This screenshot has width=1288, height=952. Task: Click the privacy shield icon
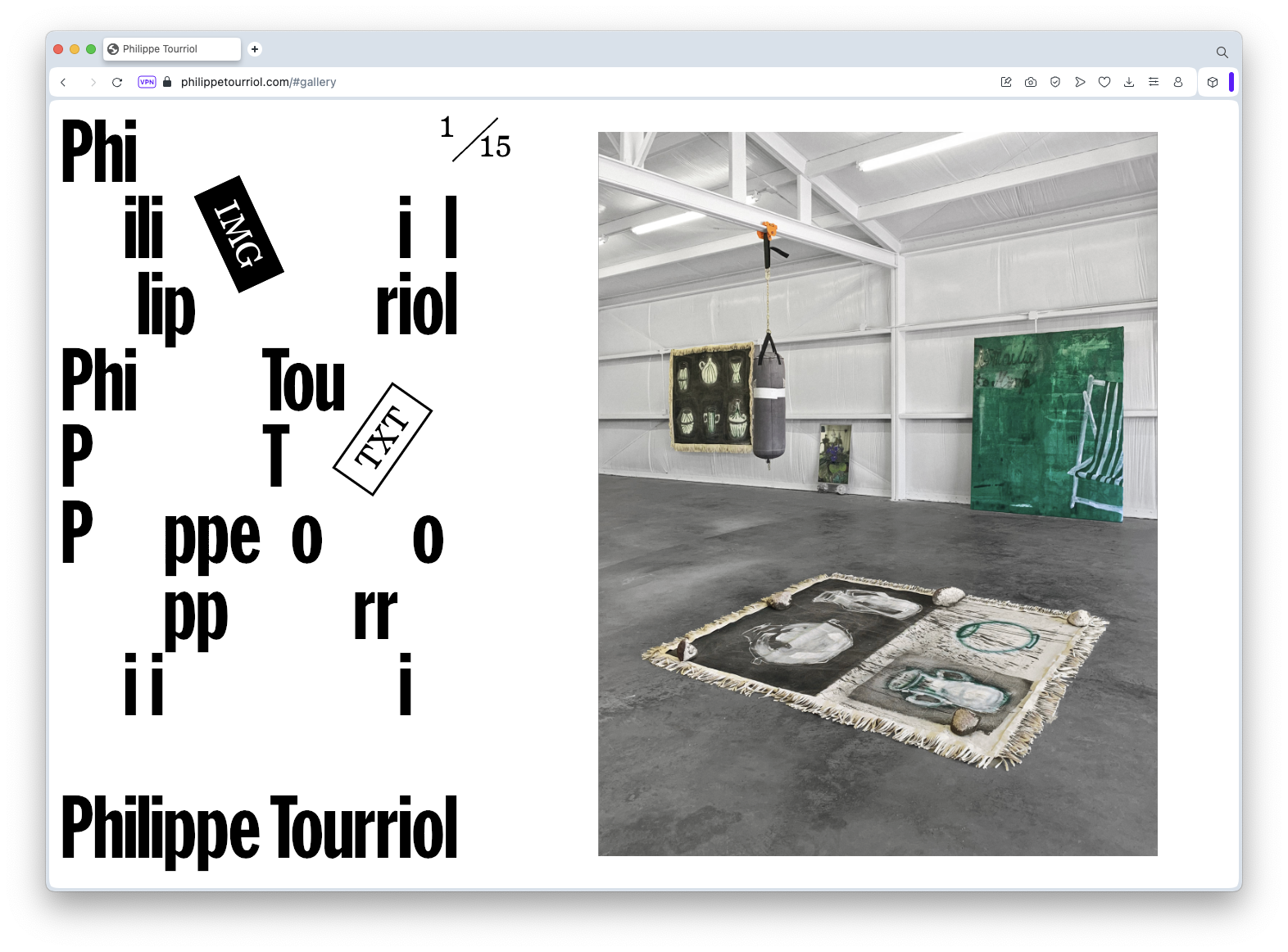(x=1055, y=82)
